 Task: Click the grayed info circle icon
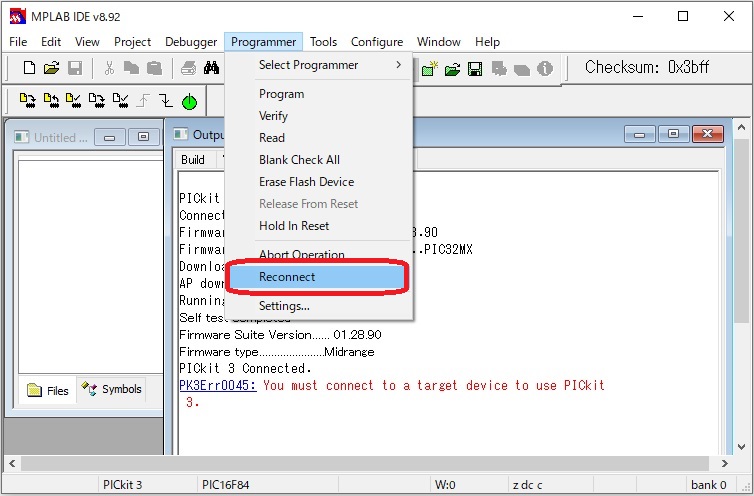click(545, 69)
